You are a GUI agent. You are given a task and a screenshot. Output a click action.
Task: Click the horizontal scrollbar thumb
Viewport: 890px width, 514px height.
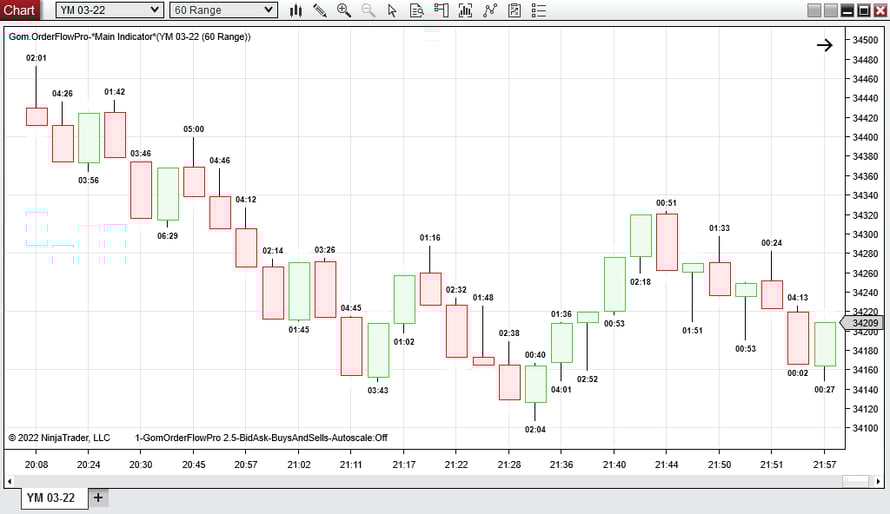(855, 482)
